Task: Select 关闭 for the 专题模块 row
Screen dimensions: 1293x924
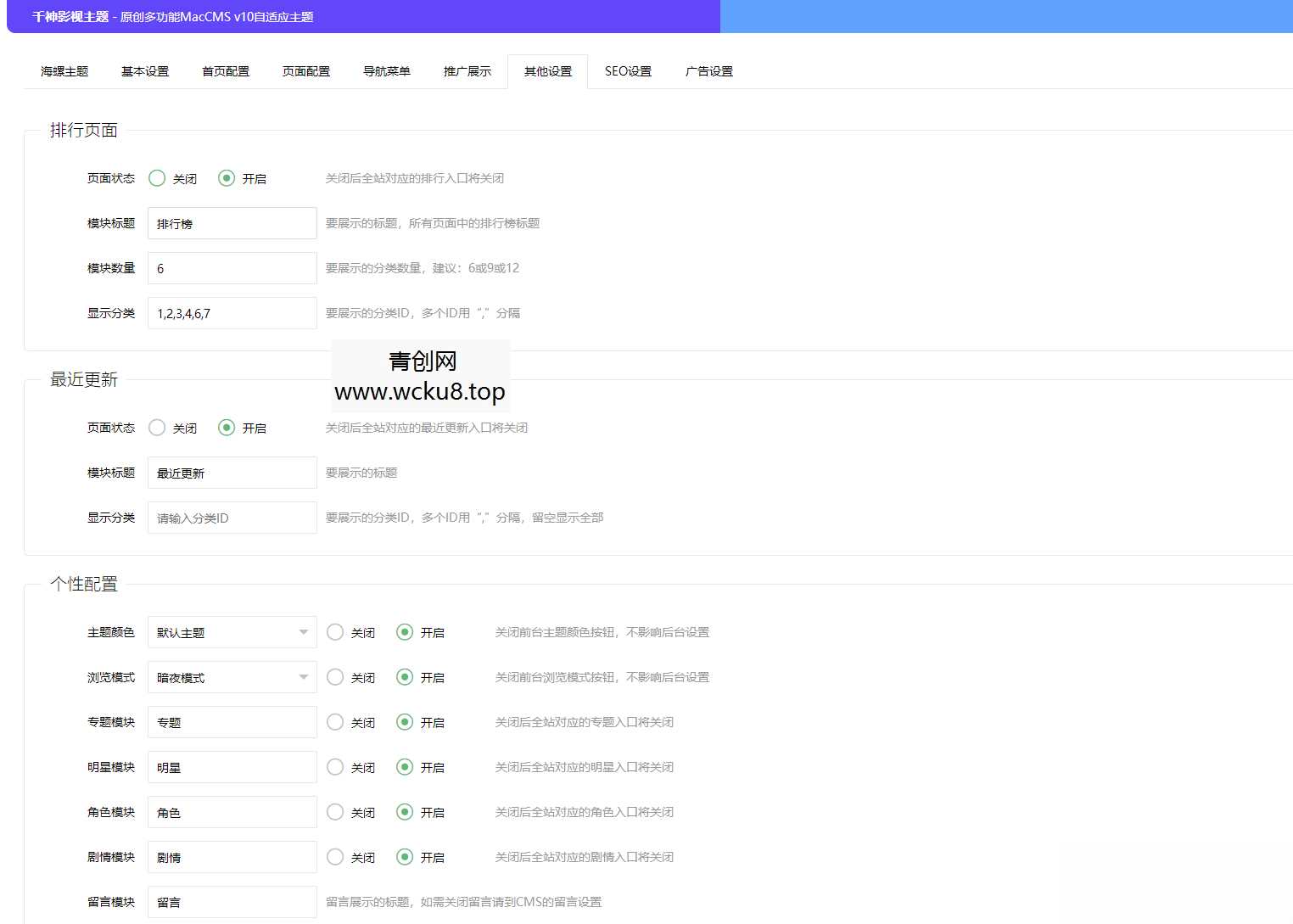Action: point(335,722)
